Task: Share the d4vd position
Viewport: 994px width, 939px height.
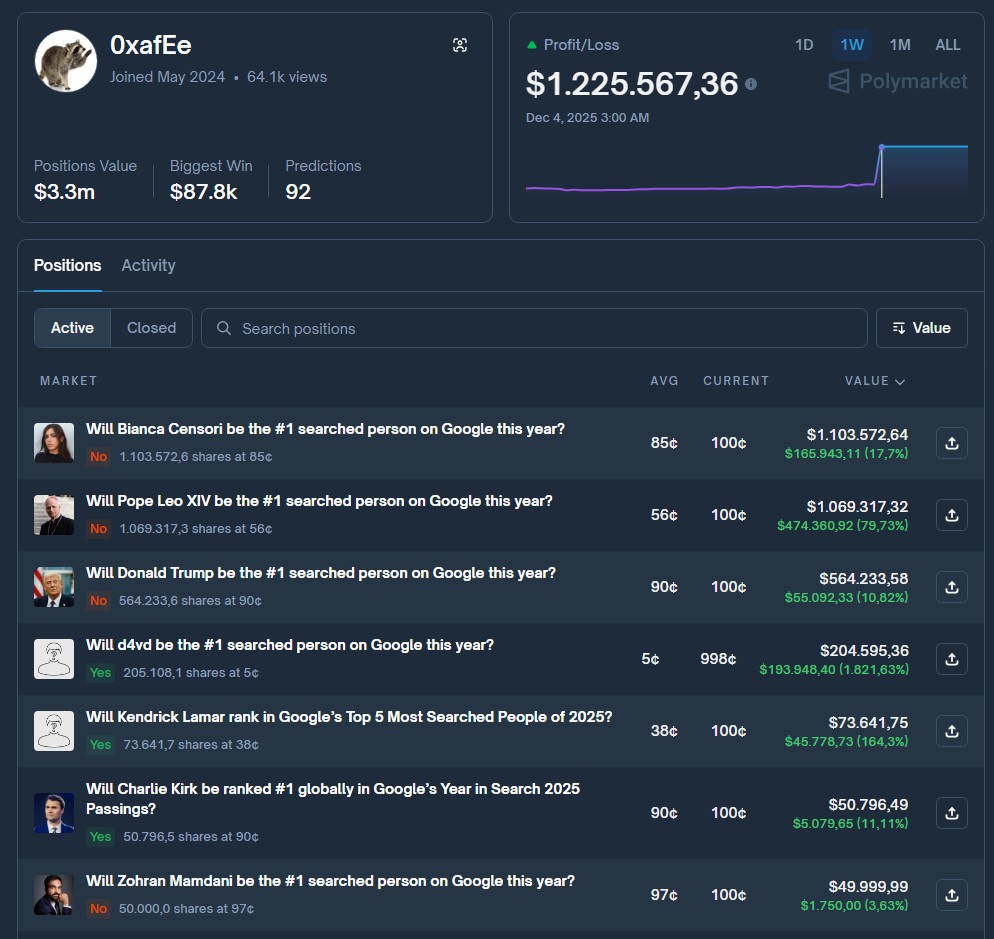Action: tap(951, 659)
